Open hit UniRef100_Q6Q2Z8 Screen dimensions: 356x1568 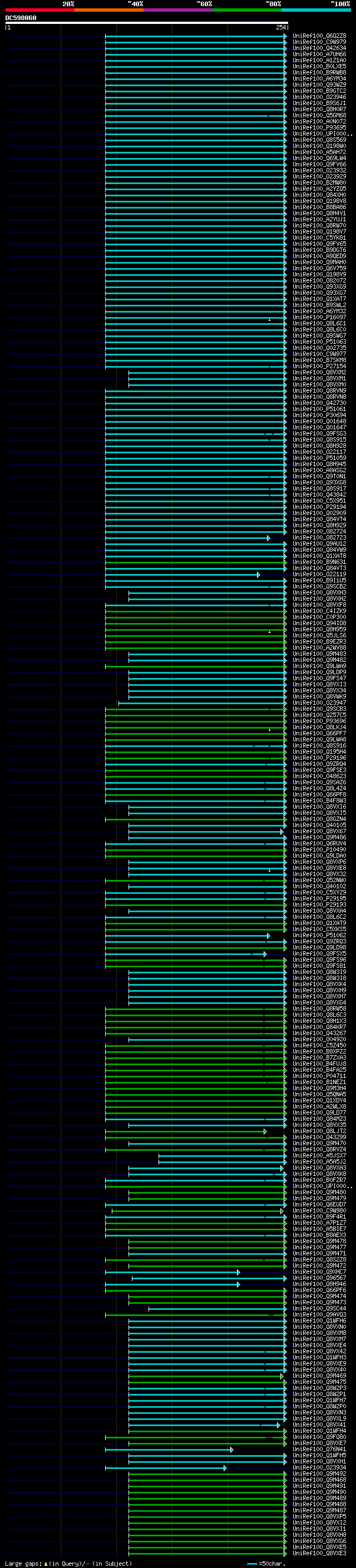[x=319, y=36]
